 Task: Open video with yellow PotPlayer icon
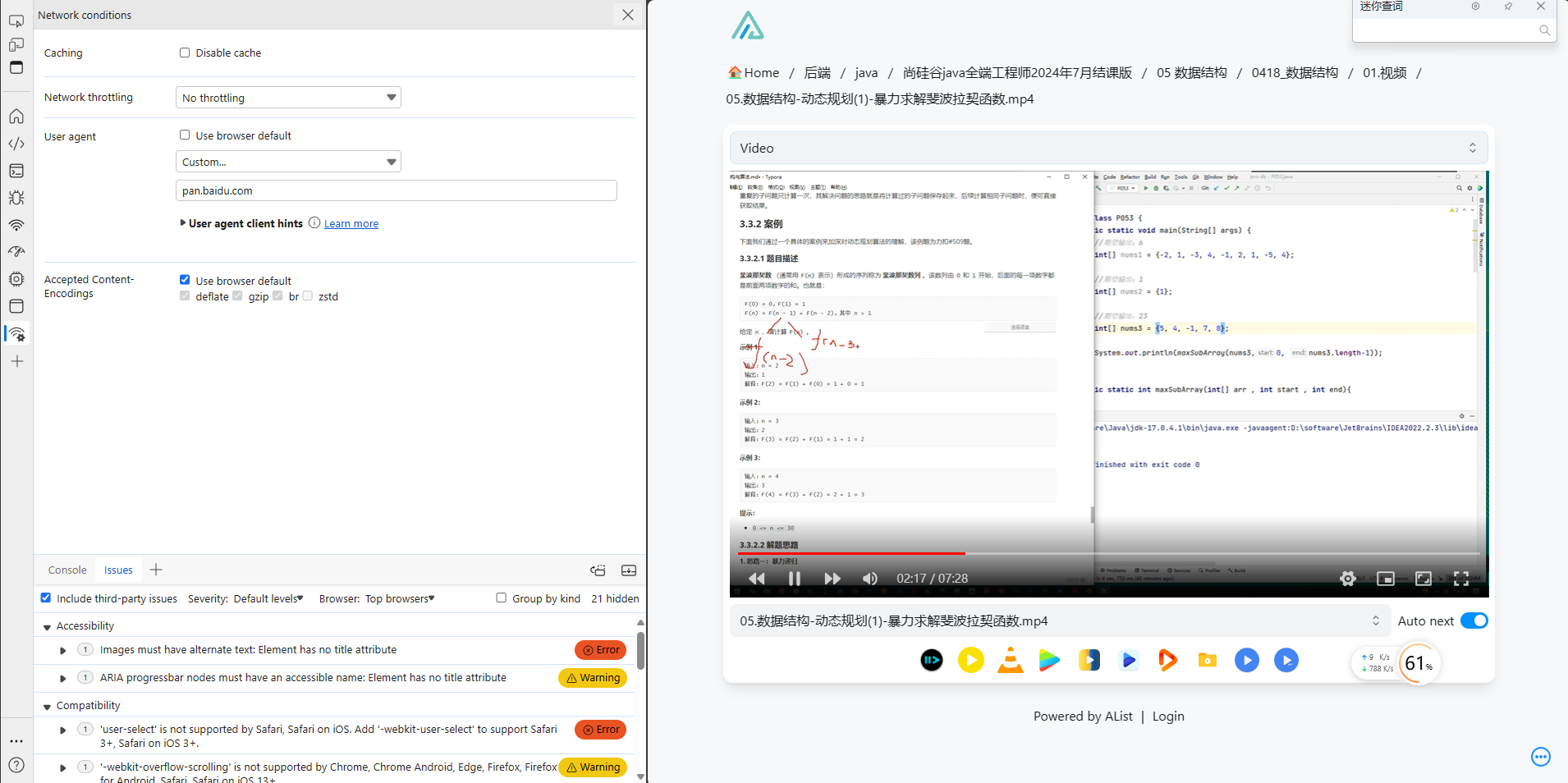971,660
